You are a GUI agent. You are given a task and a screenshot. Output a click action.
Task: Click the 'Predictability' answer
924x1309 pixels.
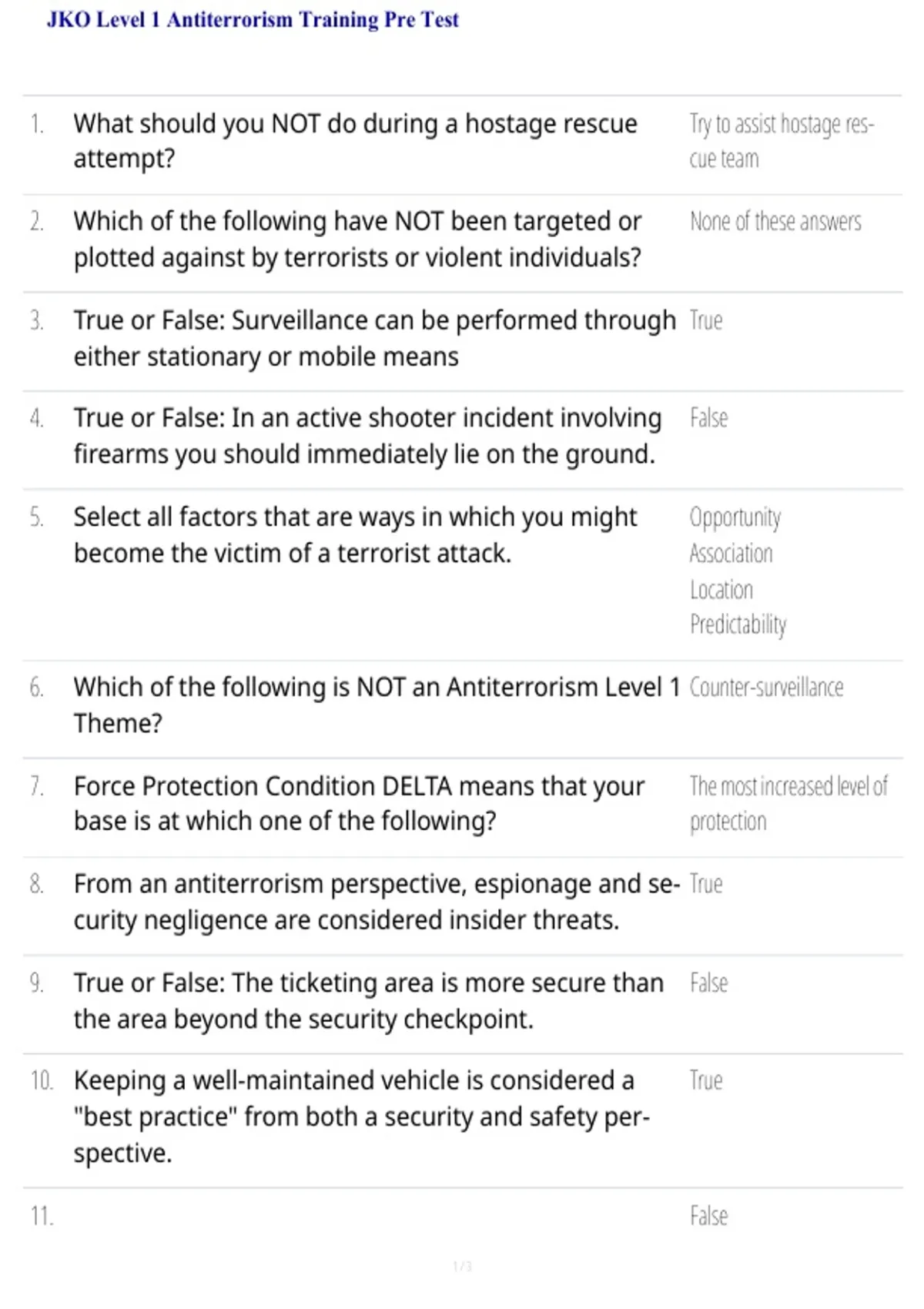[738, 624]
